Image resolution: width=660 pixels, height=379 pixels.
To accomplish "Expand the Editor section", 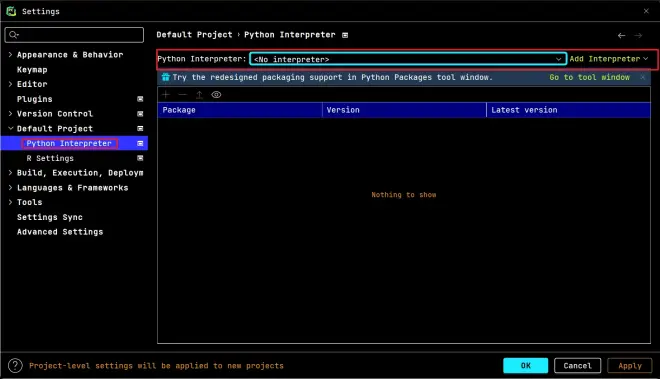I will [11, 84].
